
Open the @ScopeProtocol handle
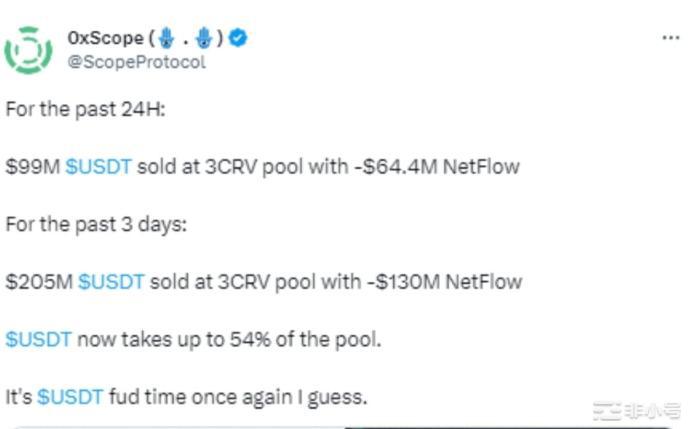tap(136, 61)
